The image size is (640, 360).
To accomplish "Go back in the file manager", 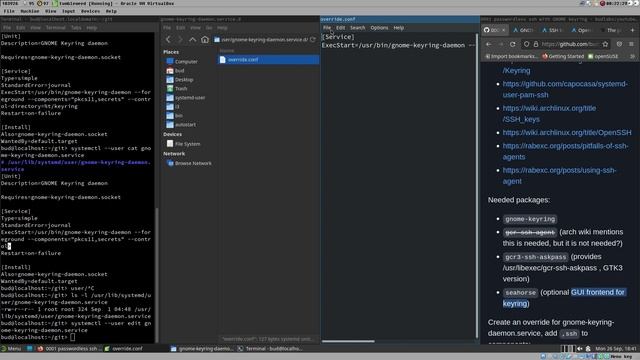I will (x=168, y=40).
